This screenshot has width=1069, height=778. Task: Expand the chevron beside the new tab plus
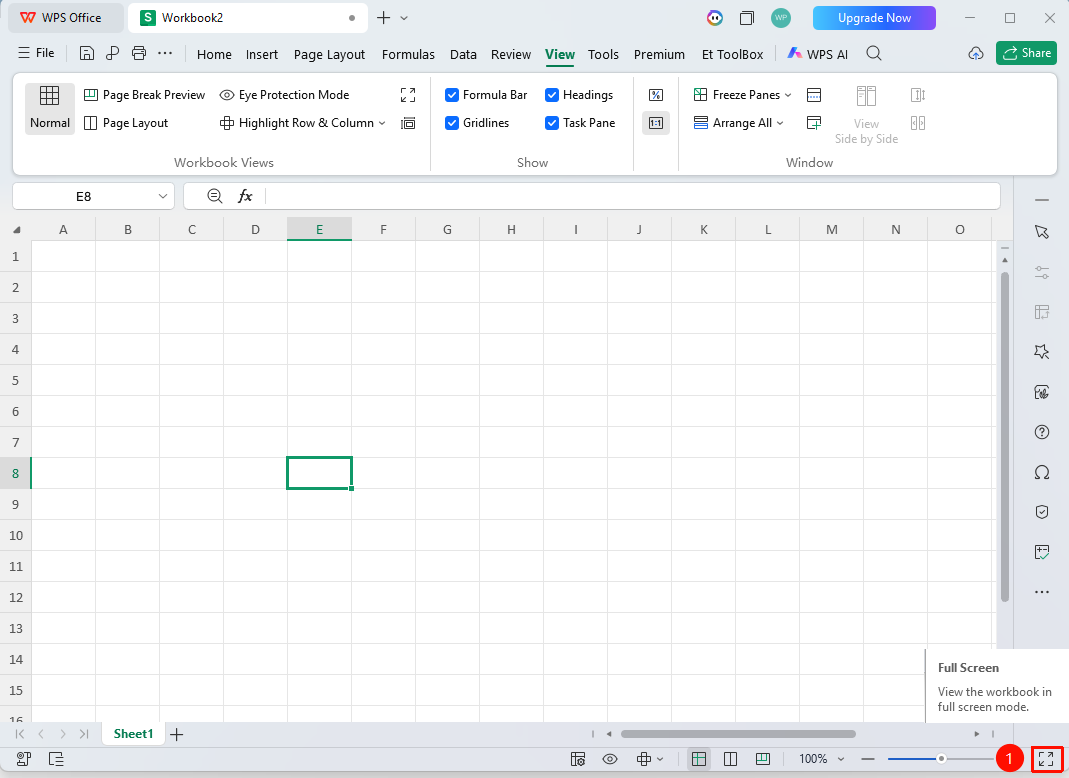pos(404,18)
